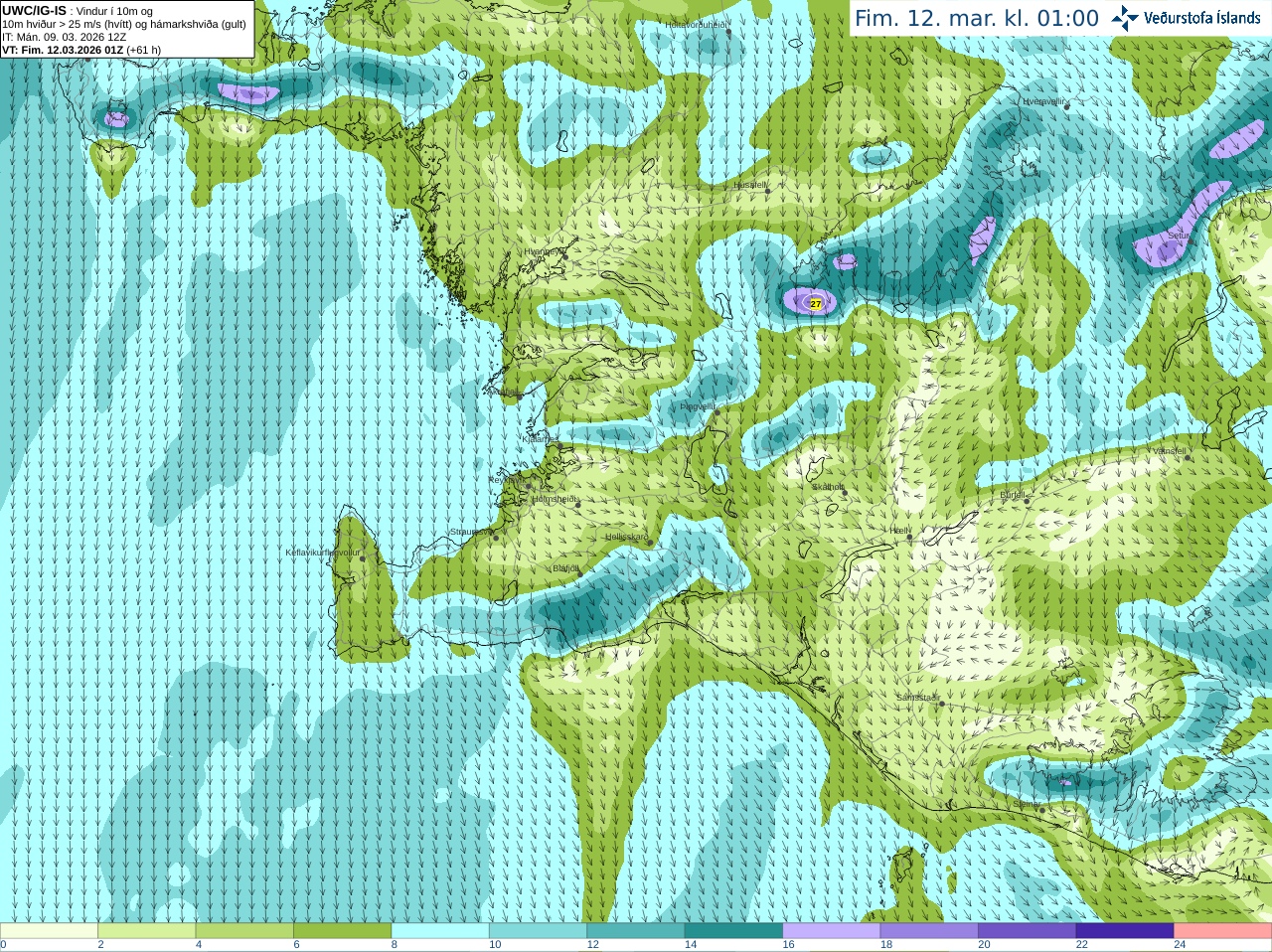The image size is (1272, 952).
Task: Click the 14–16 m/s dark teal legend swatch
Action: [x=733, y=931]
